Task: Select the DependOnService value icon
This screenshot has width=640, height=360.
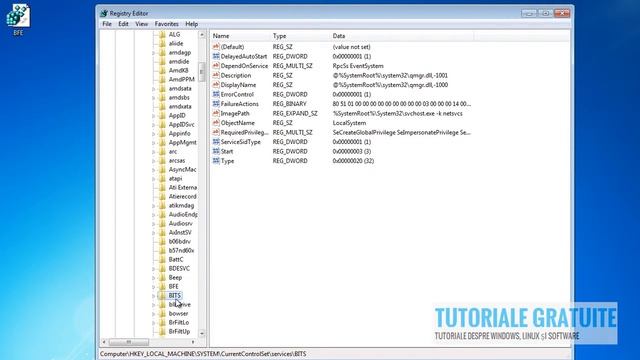Action: (x=216, y=66)
